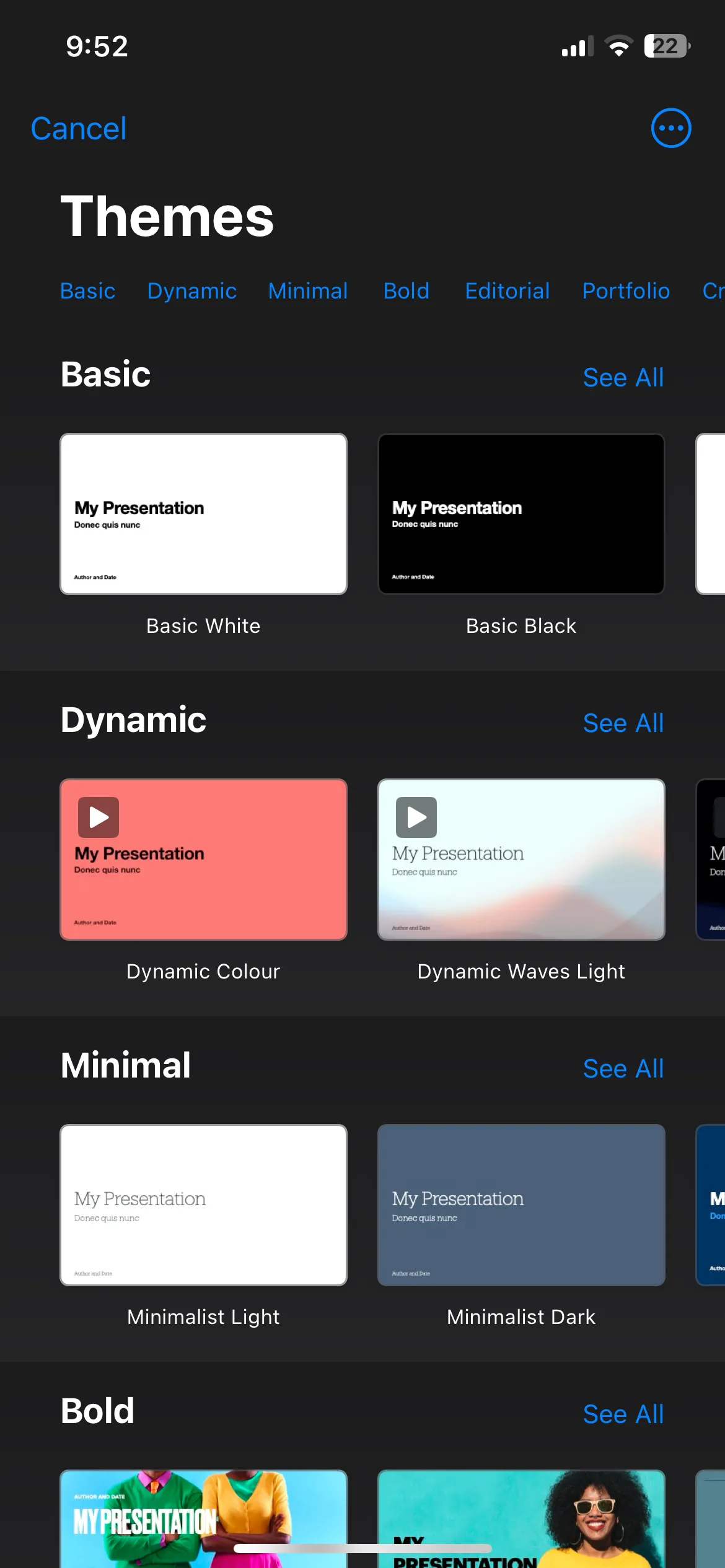The image size is (725, 1568).
Task: Choose the Dynamic Waves Light thumbnail
Action: [x=521, y=860]
